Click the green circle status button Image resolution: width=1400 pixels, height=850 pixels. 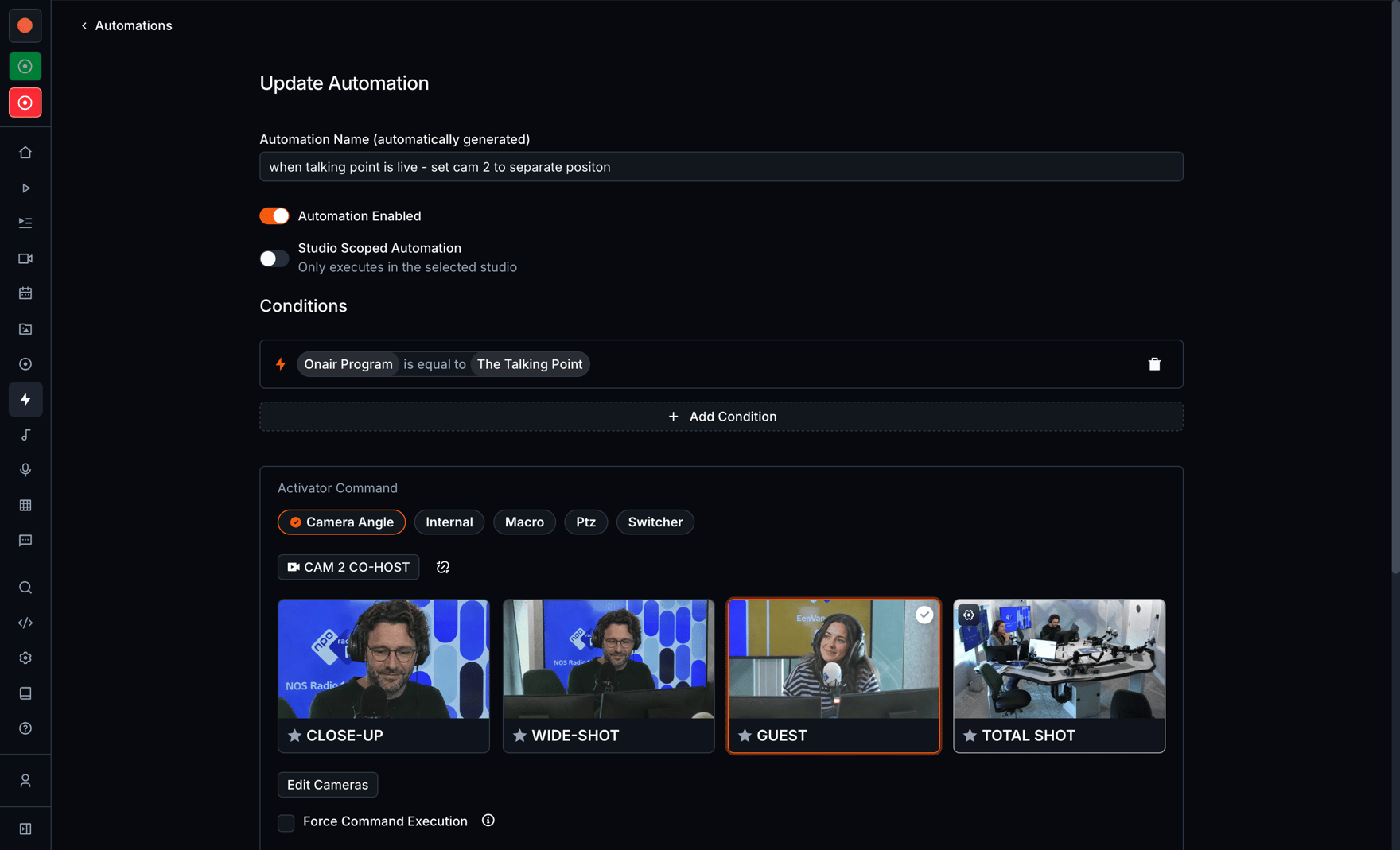(25, 66)
